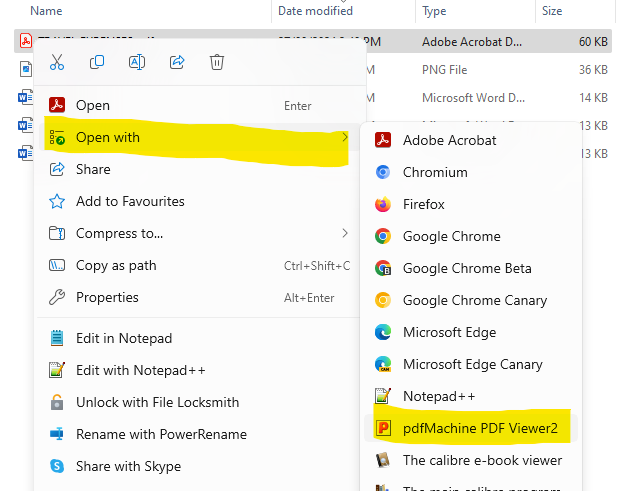This screenshot has width=630, height=491.
Task: Open with Microsoft Edge
Action: 470,332
